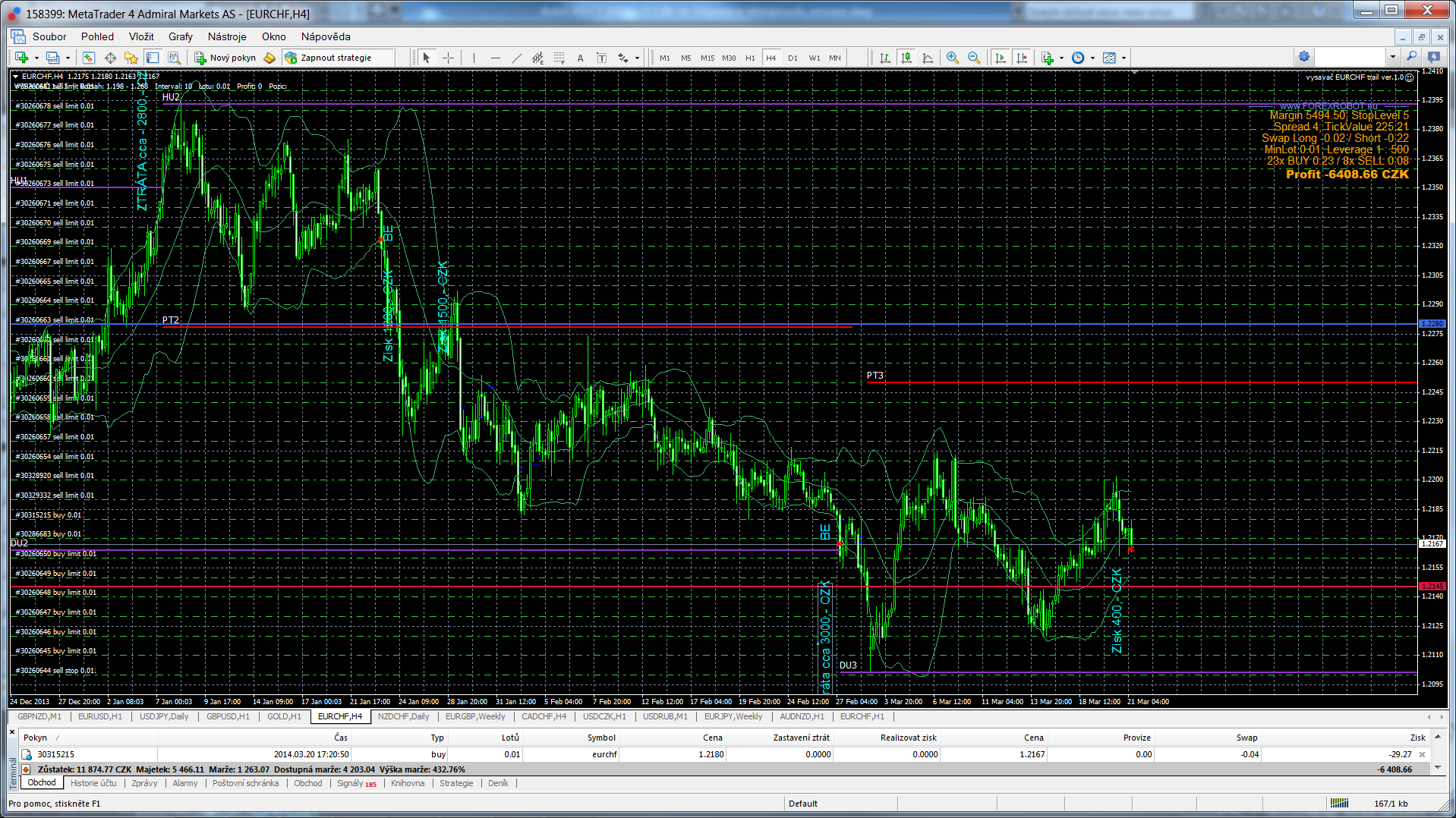Open the Arrows objects dropdown
This screenshot has height=818, width=1456.
[637, 58]
